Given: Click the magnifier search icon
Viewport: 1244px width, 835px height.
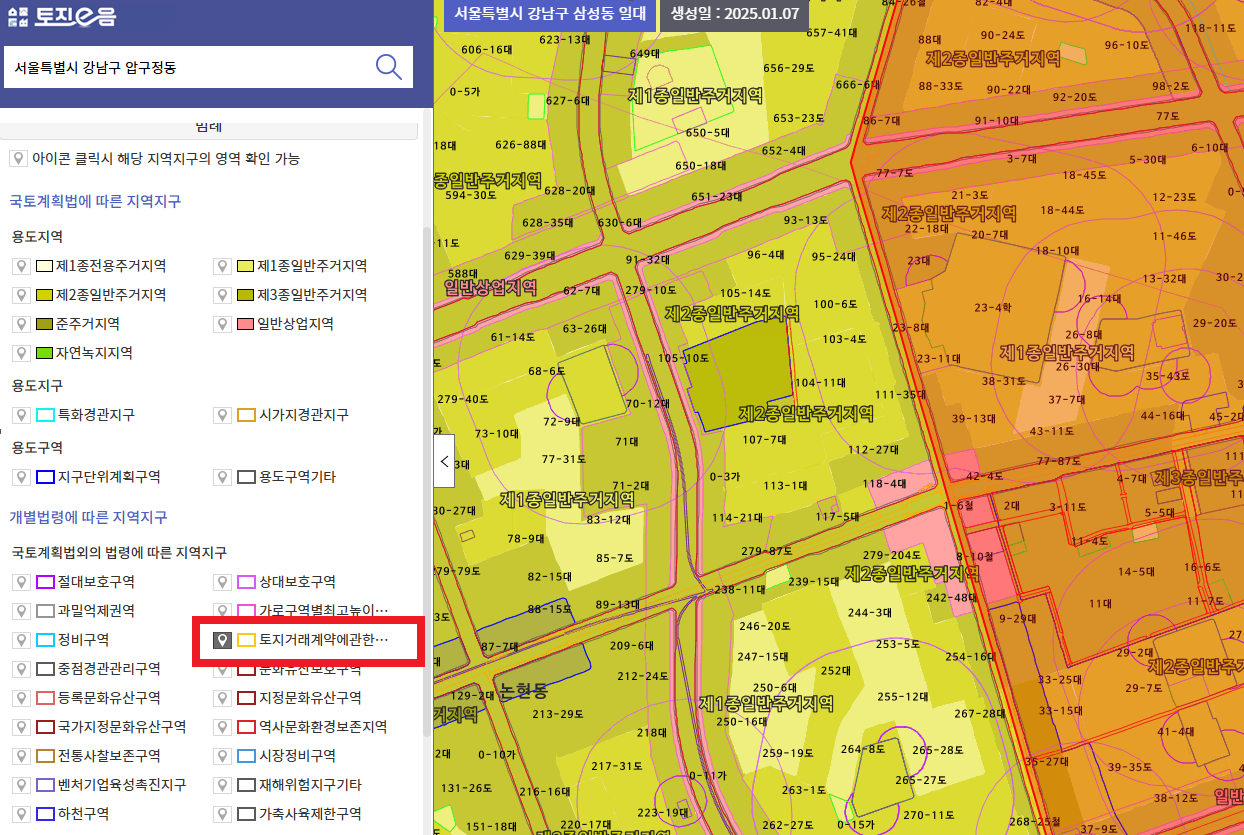Looking at the screenshot, I should coord(388,67).
